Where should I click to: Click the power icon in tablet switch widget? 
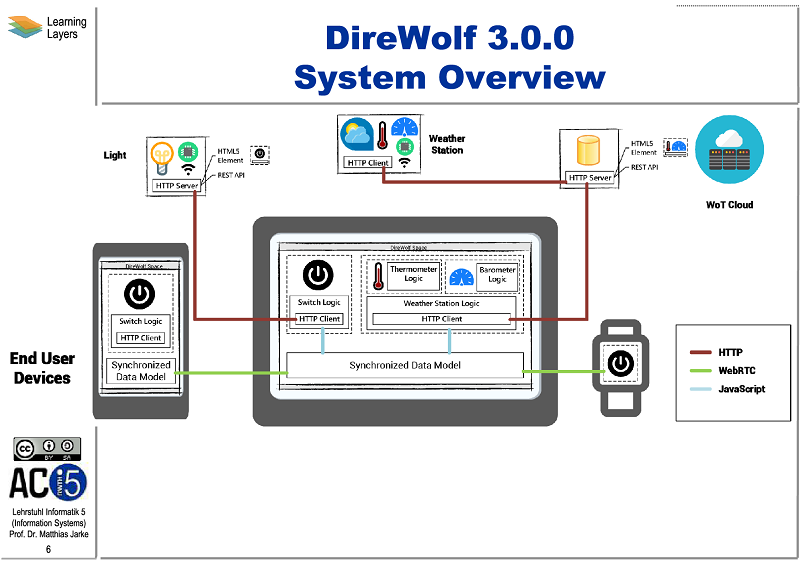point(318,275)
